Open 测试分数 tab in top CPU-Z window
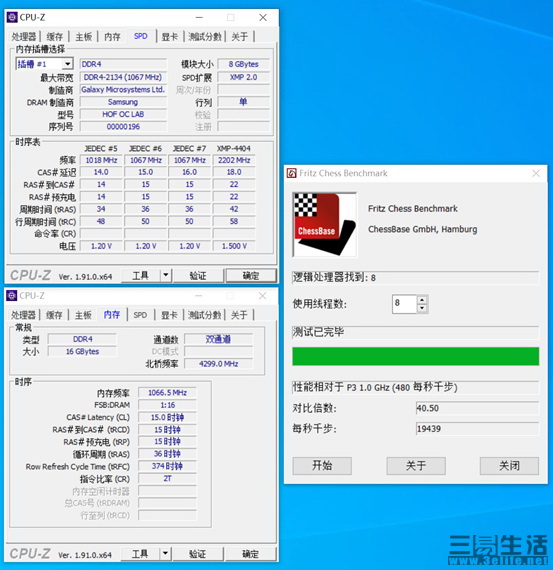 pos(205,37)
